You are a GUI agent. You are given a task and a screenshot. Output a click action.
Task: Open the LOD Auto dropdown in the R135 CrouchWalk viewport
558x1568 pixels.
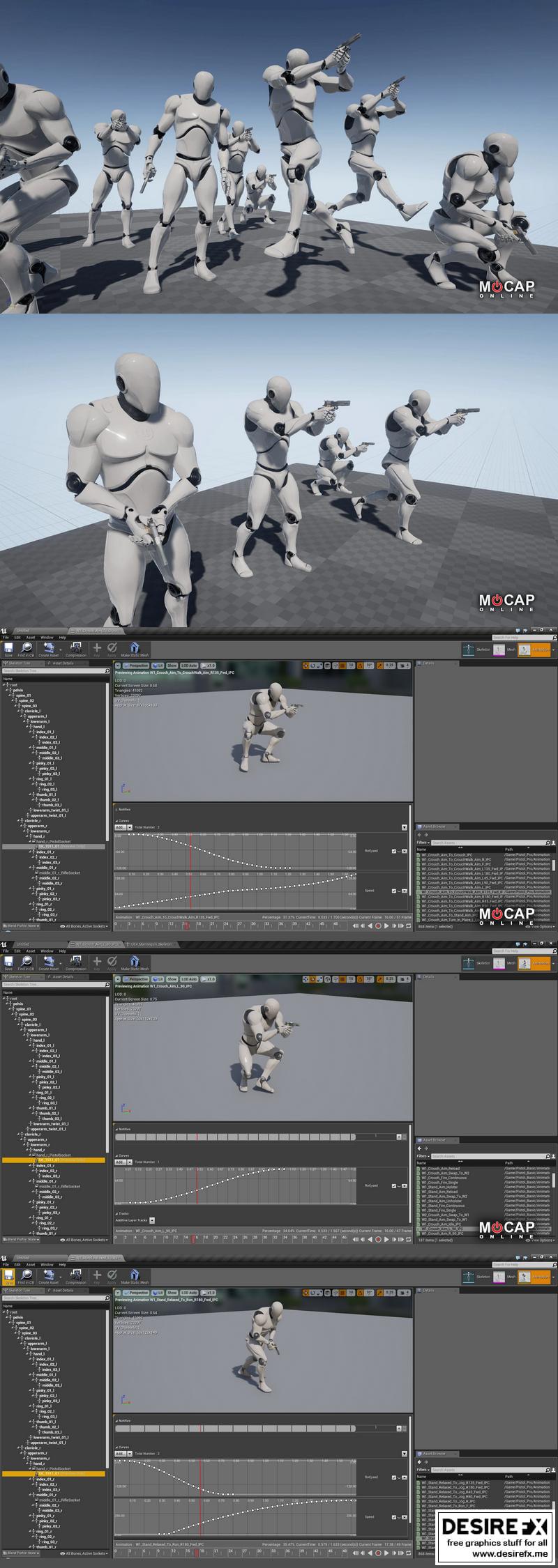point(190,666)
